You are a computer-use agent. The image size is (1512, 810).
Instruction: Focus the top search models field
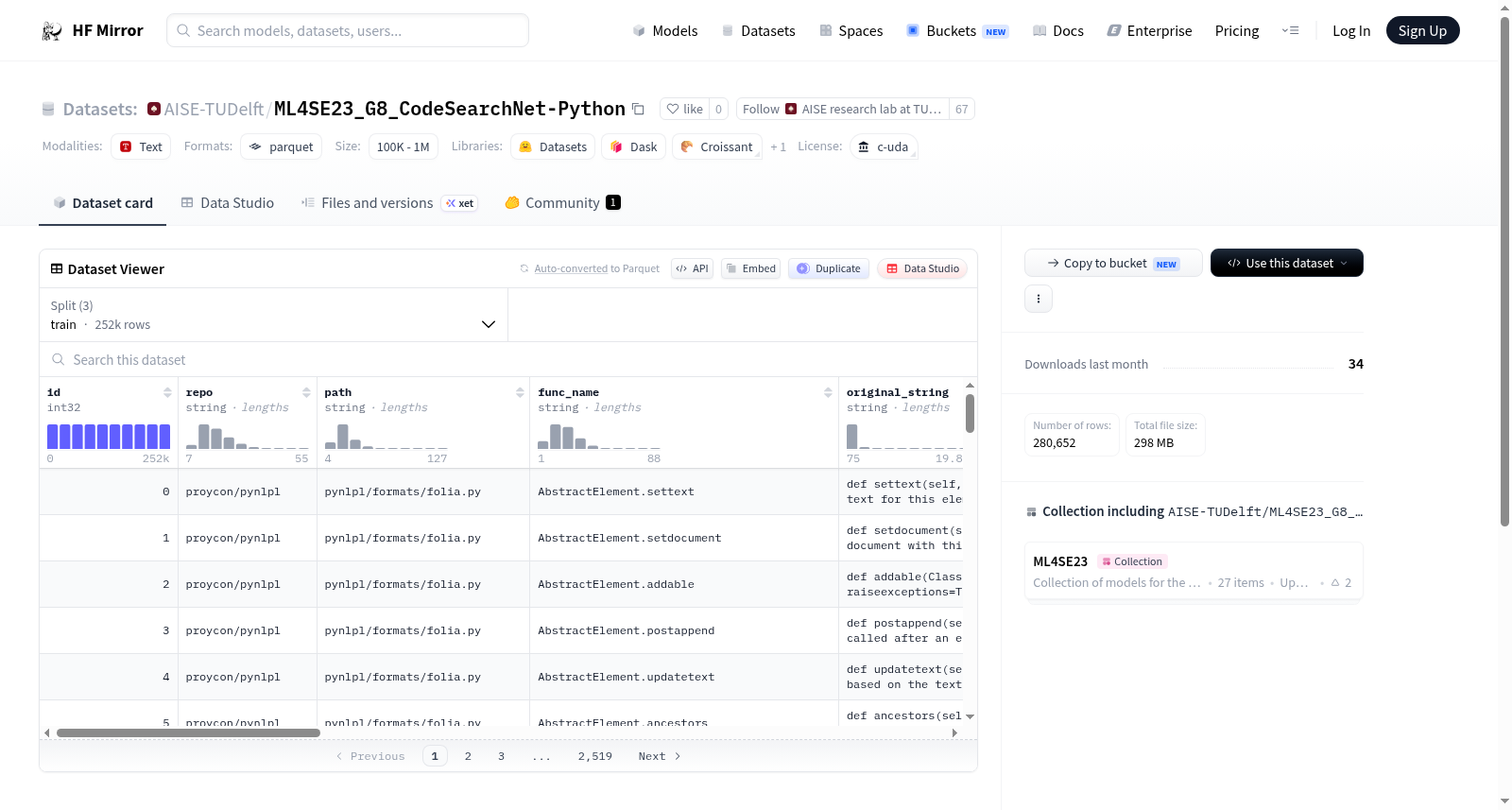pos(348,30)
